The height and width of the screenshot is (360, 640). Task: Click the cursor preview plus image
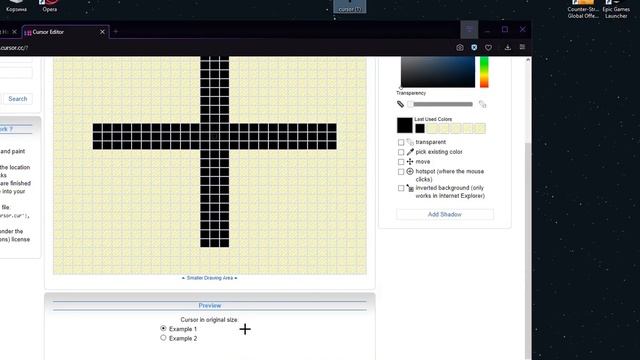[x=245, y=329]
